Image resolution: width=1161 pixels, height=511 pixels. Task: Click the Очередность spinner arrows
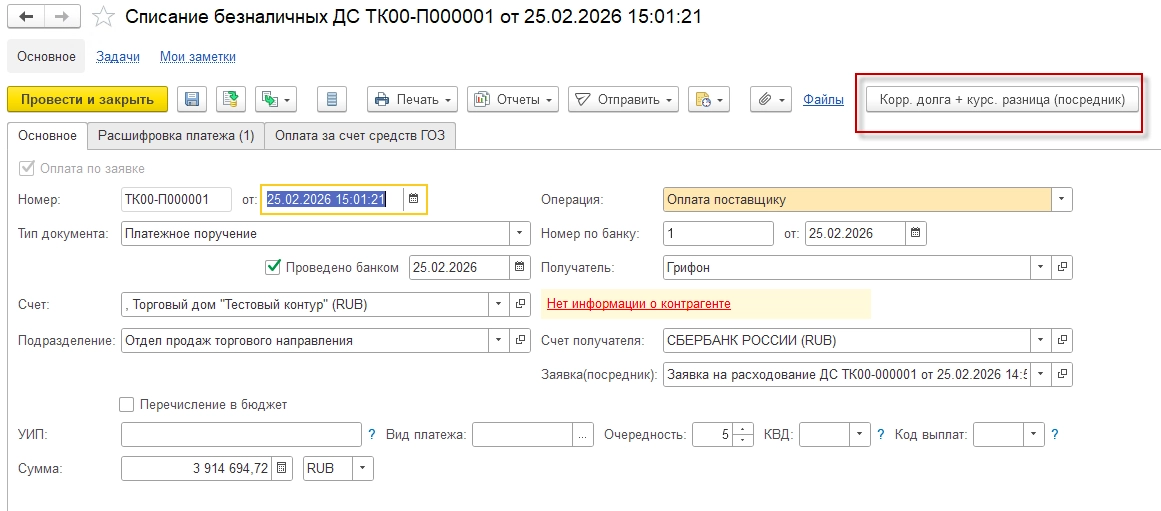click(x=744, y=435)
